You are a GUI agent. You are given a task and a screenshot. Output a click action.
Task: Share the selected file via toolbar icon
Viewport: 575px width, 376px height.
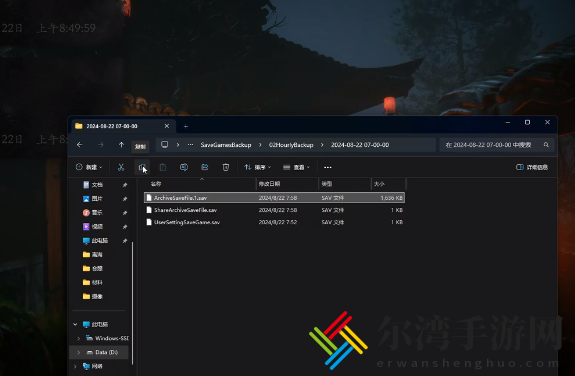point(205,167)
